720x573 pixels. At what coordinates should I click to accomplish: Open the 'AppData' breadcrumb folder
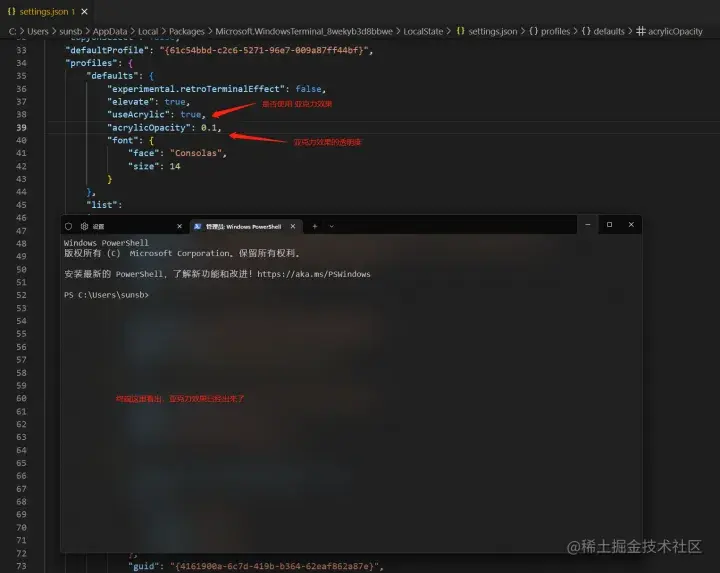(x=110, y=31)
